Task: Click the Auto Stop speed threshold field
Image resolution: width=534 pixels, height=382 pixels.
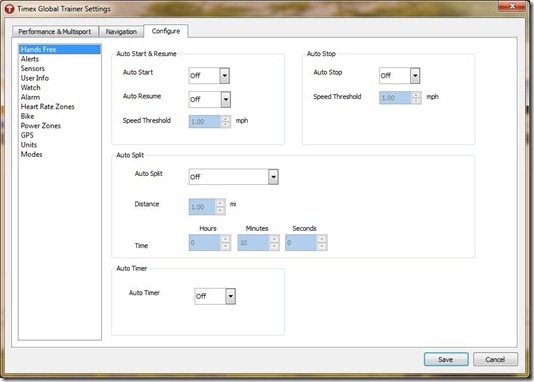Action: (x=395, y=98)
